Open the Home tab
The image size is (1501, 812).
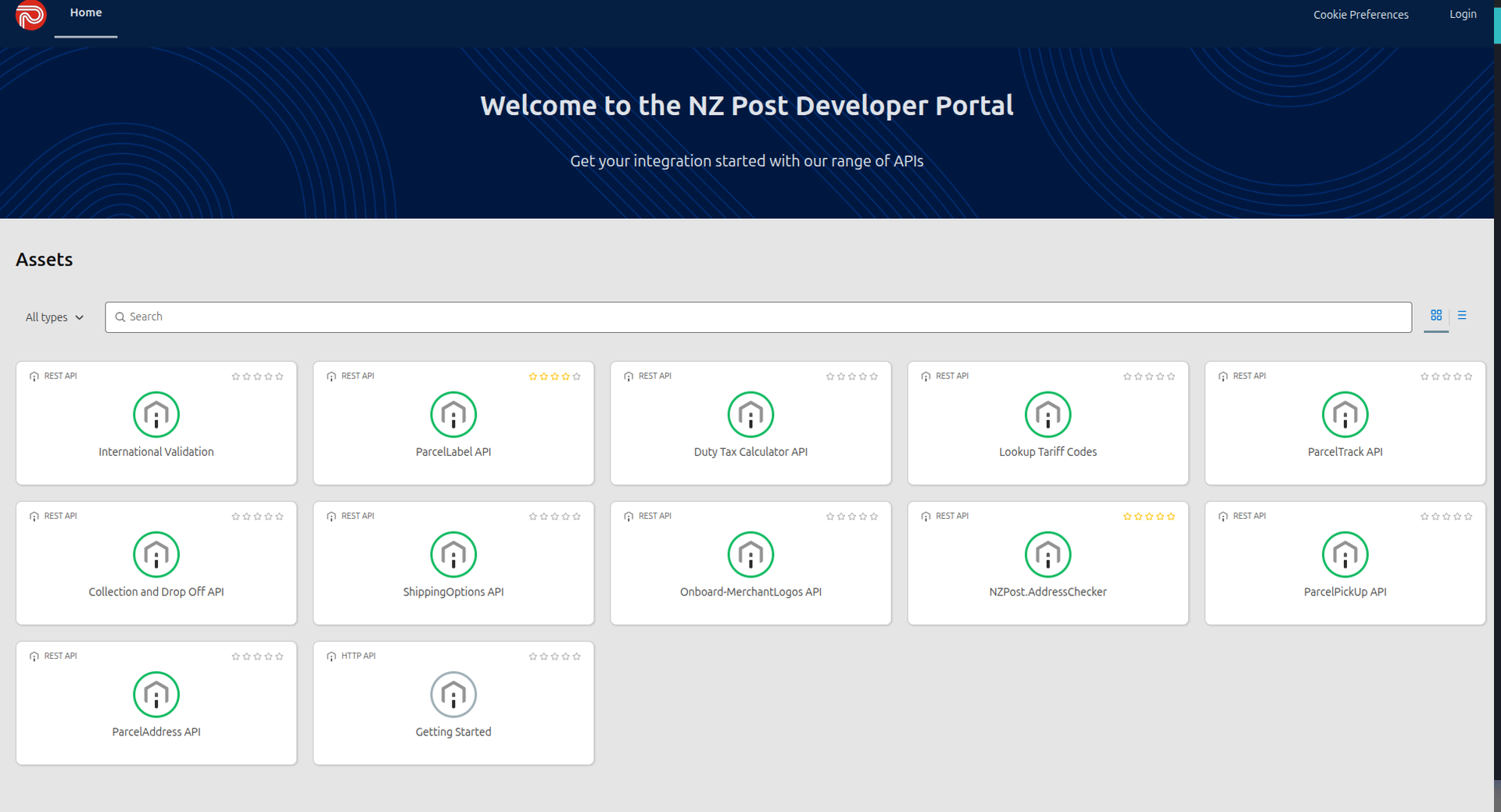86,13
